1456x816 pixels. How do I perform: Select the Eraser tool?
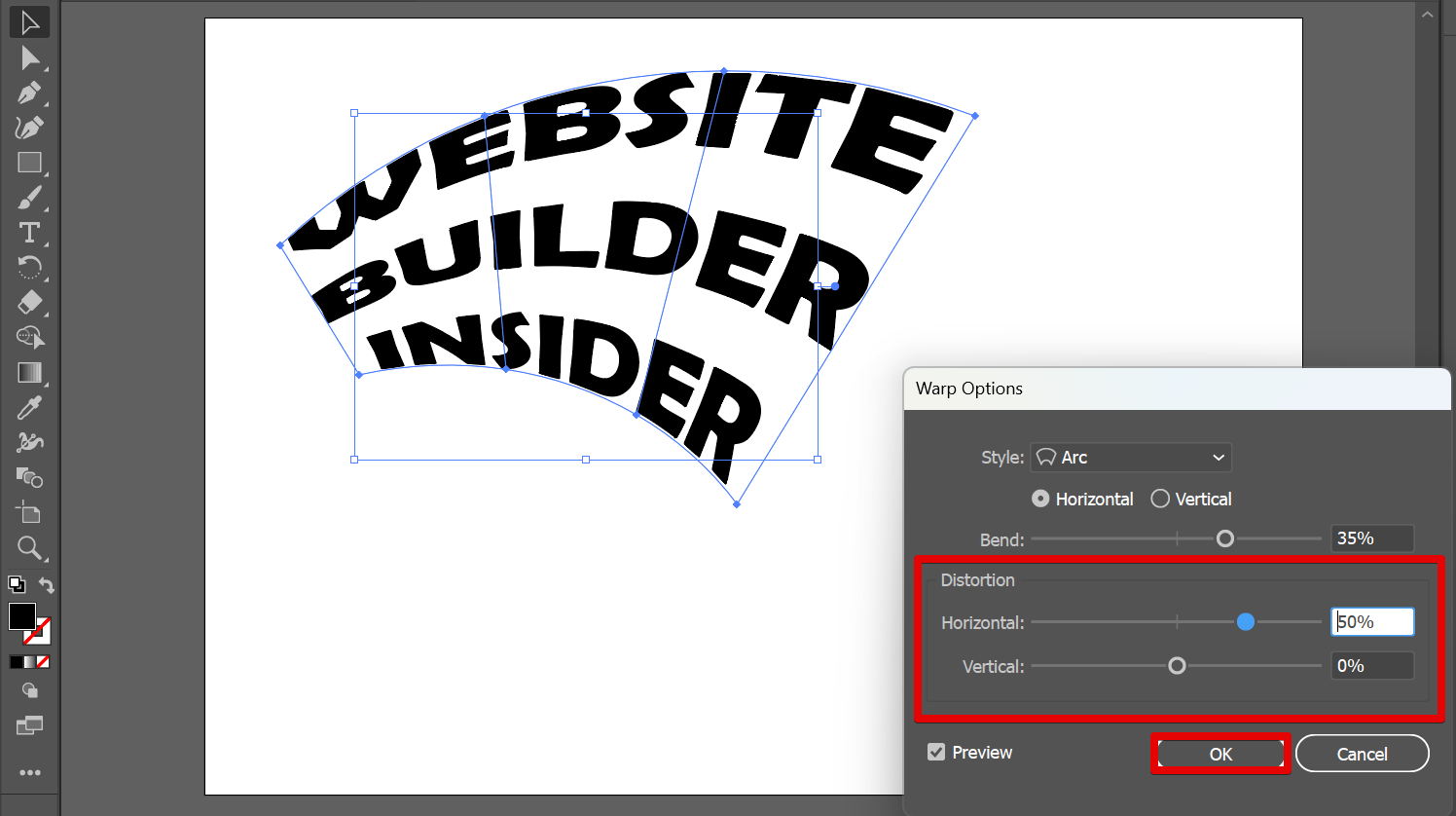(29, 302)
